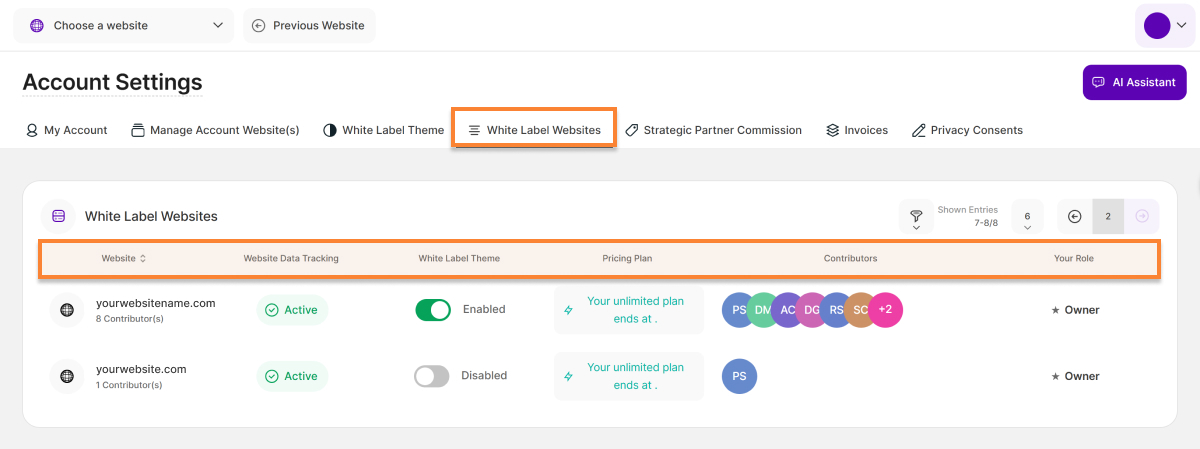Go to the White Label Theme tab
Image resolution: width=1200 pixels, height=449 pixels.
click(383, 130)
